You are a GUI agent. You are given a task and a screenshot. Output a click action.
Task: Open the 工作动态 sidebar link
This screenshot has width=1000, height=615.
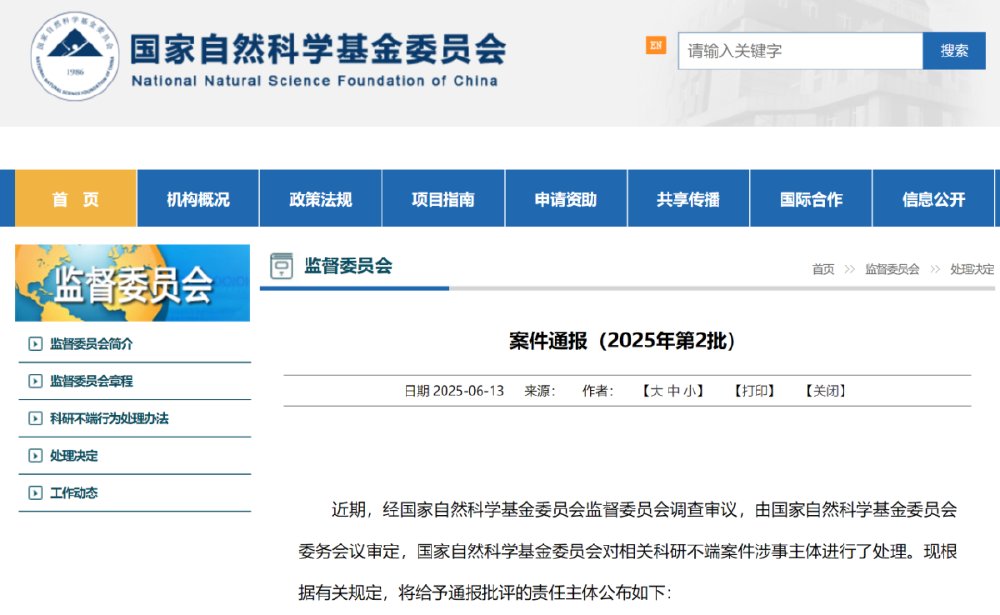[74, 493]
